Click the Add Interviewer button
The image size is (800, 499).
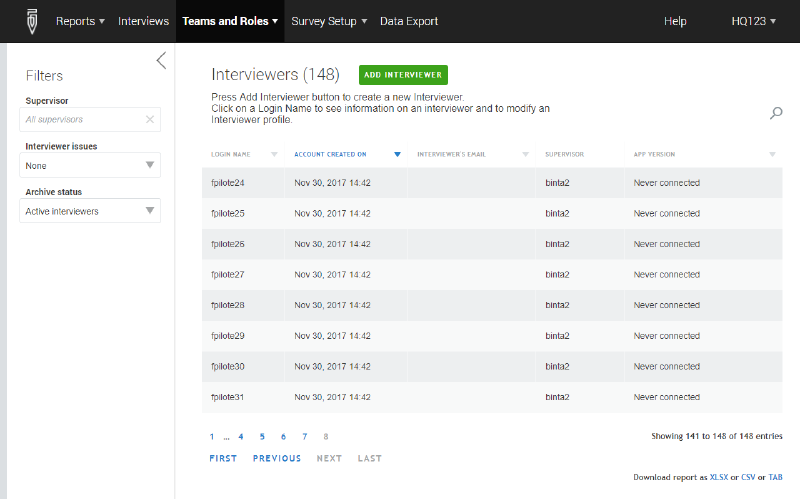[403, 75]
